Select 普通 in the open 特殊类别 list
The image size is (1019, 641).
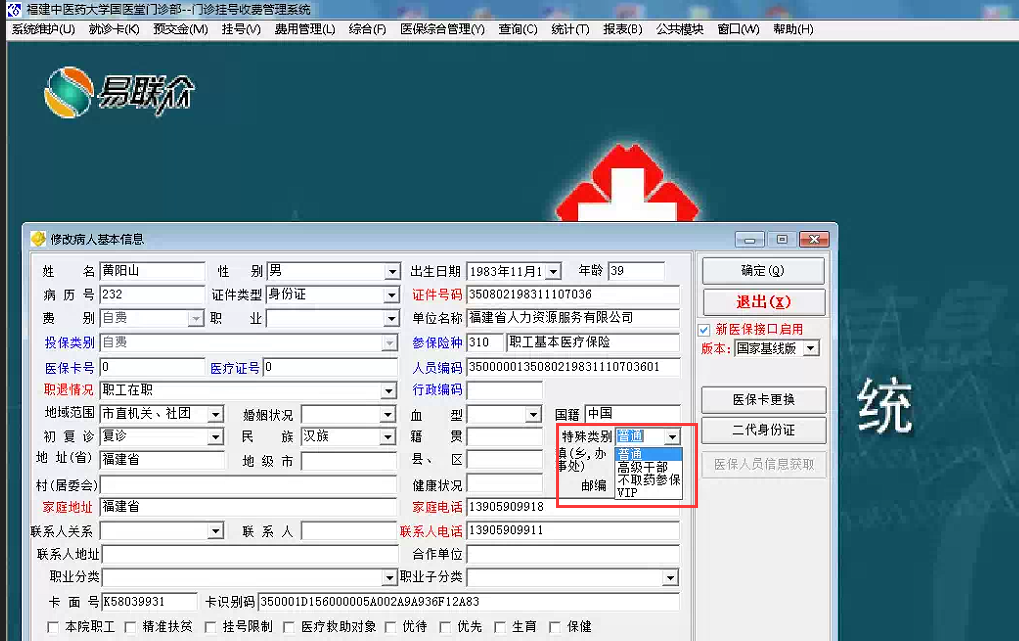[x=648, y=454]
